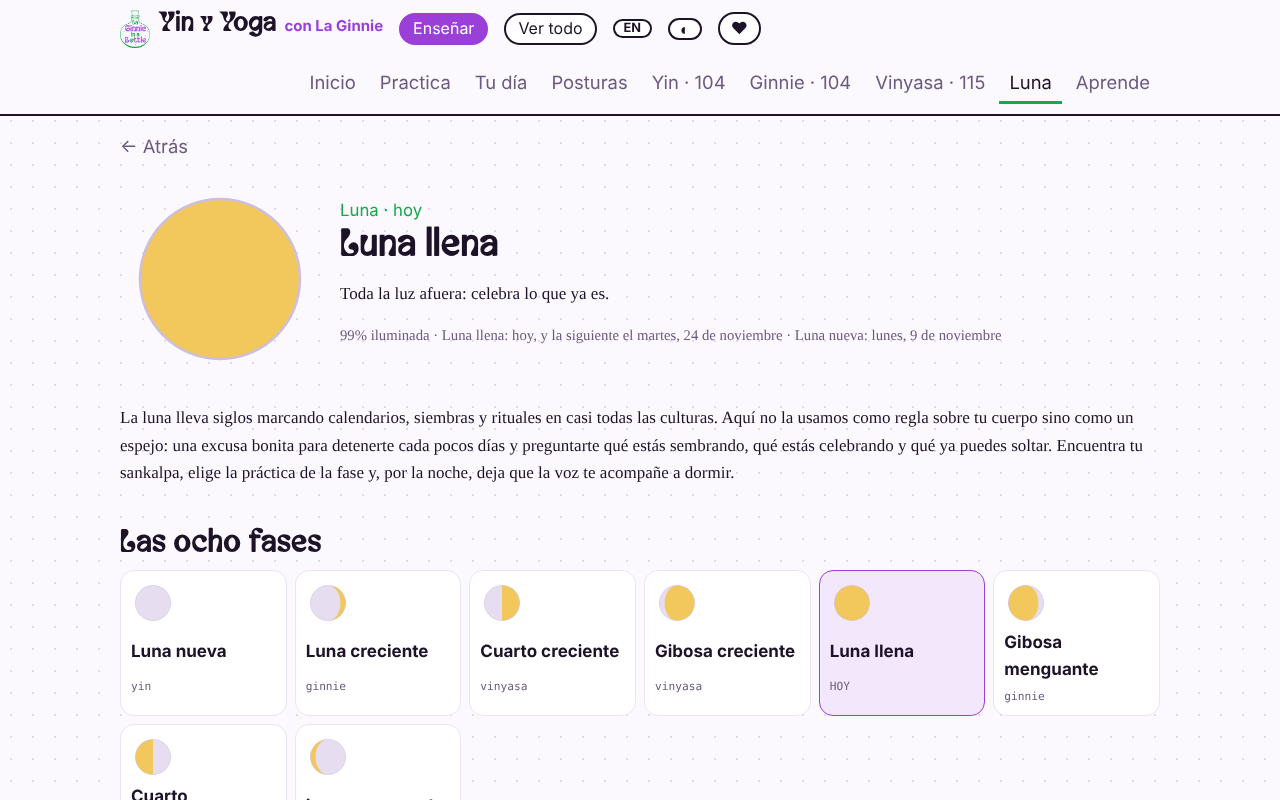
Task: Click the Gibosa creciente moon icon
Action: click(x=677, y=603)
